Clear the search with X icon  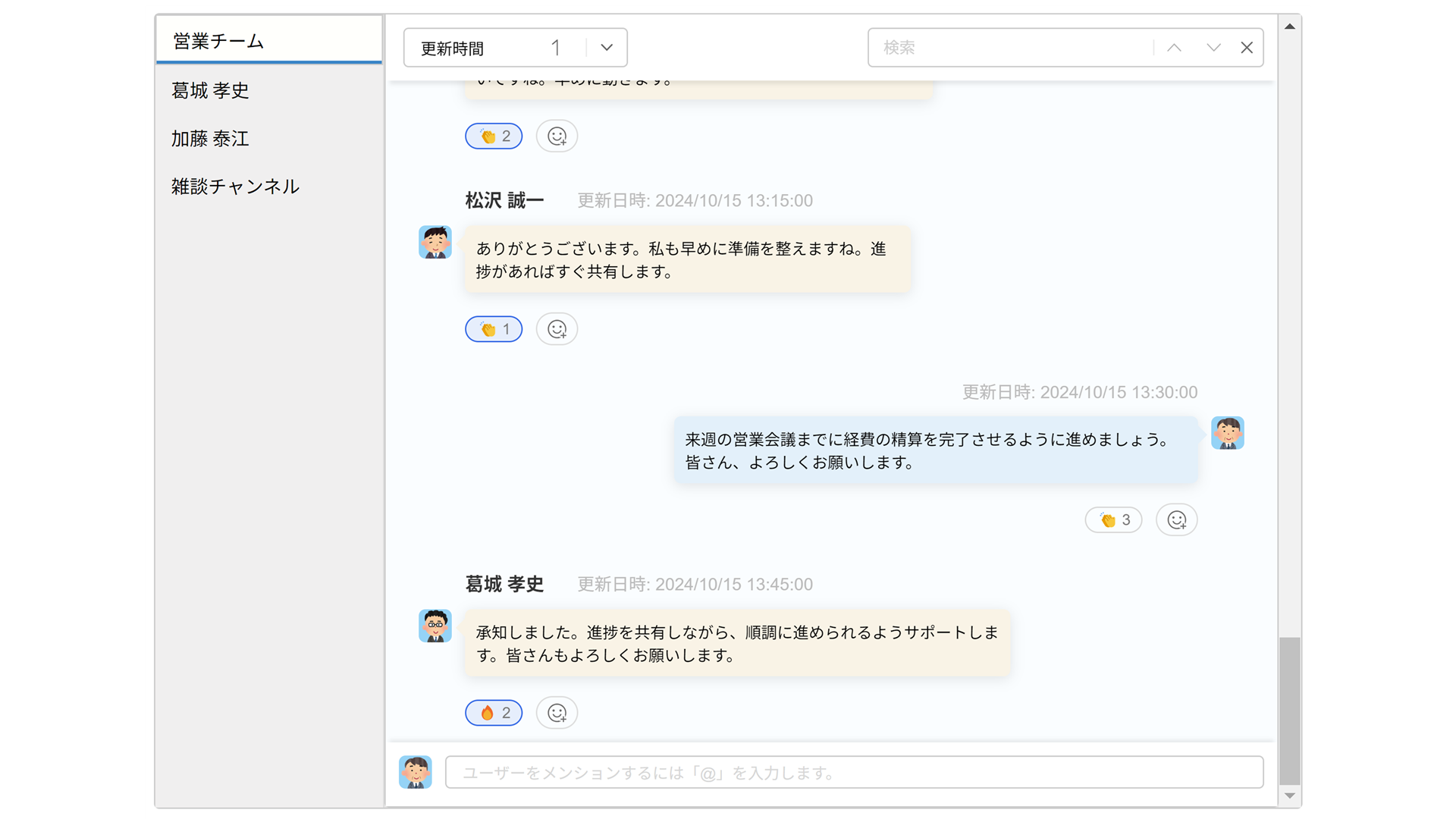coord(1247,48)
